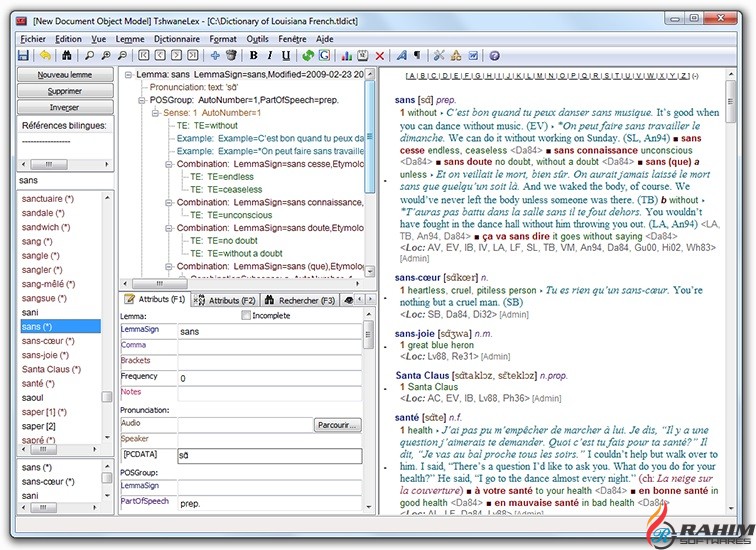Image resolution: width=756 pixels, height=550 pixels.
Task: Click the Frequency input field
Action: (x=270, y=378)
